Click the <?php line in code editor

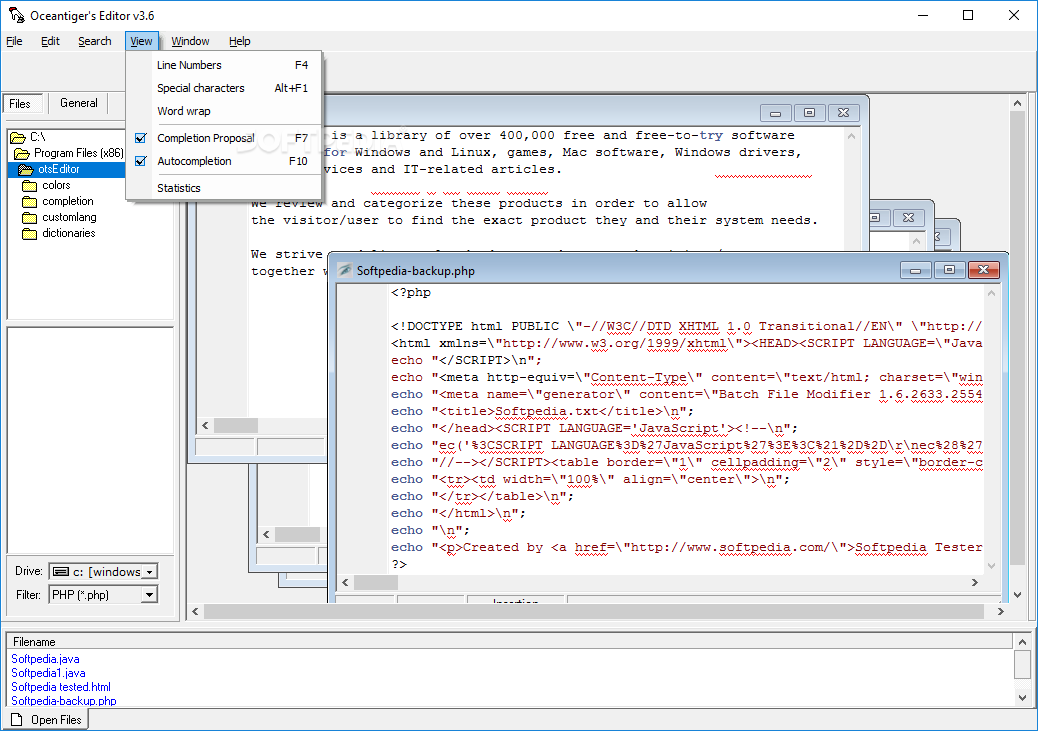pos(411,292)
